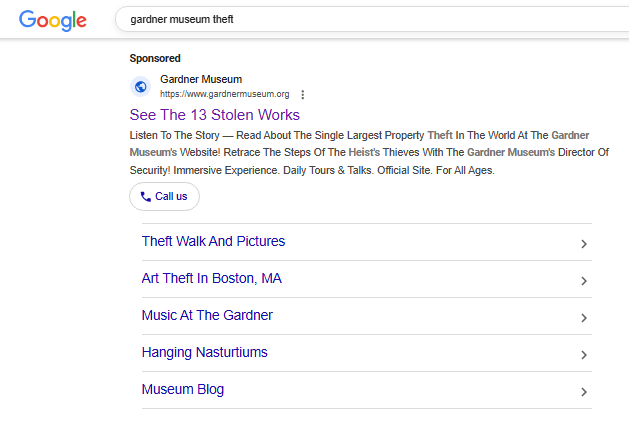Open 'See The 13 Stolen Works' headline link
The height and width of the screenshot is (432, 629).
point(215,115)
